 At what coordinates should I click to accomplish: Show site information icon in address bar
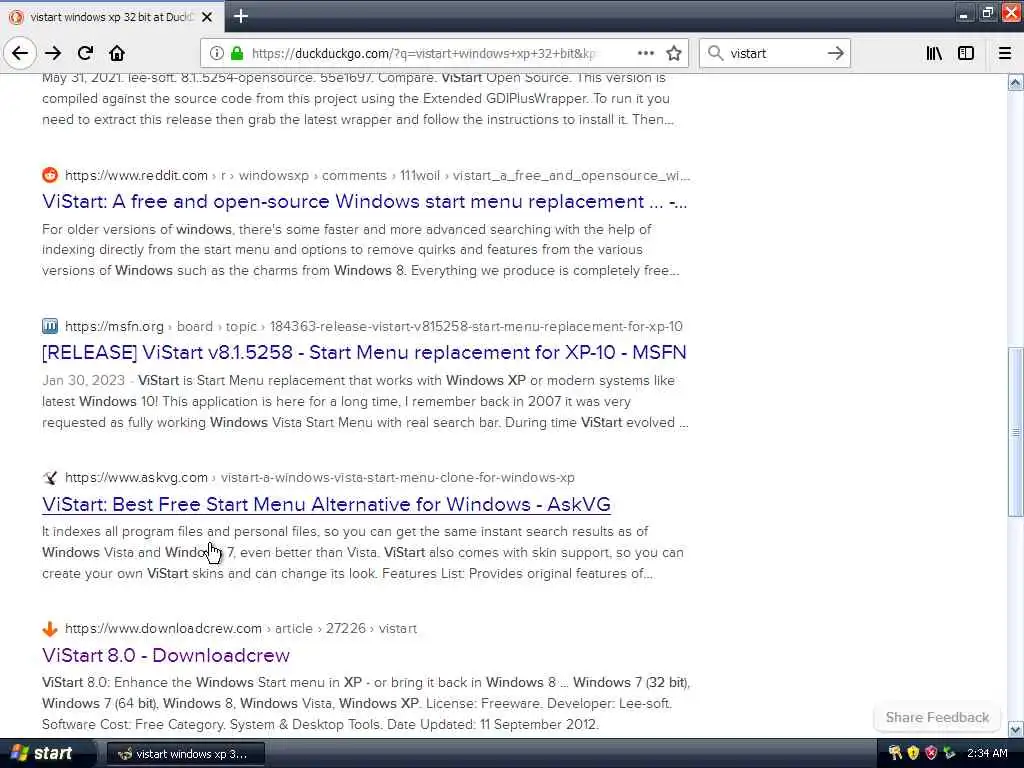(217, 53)
